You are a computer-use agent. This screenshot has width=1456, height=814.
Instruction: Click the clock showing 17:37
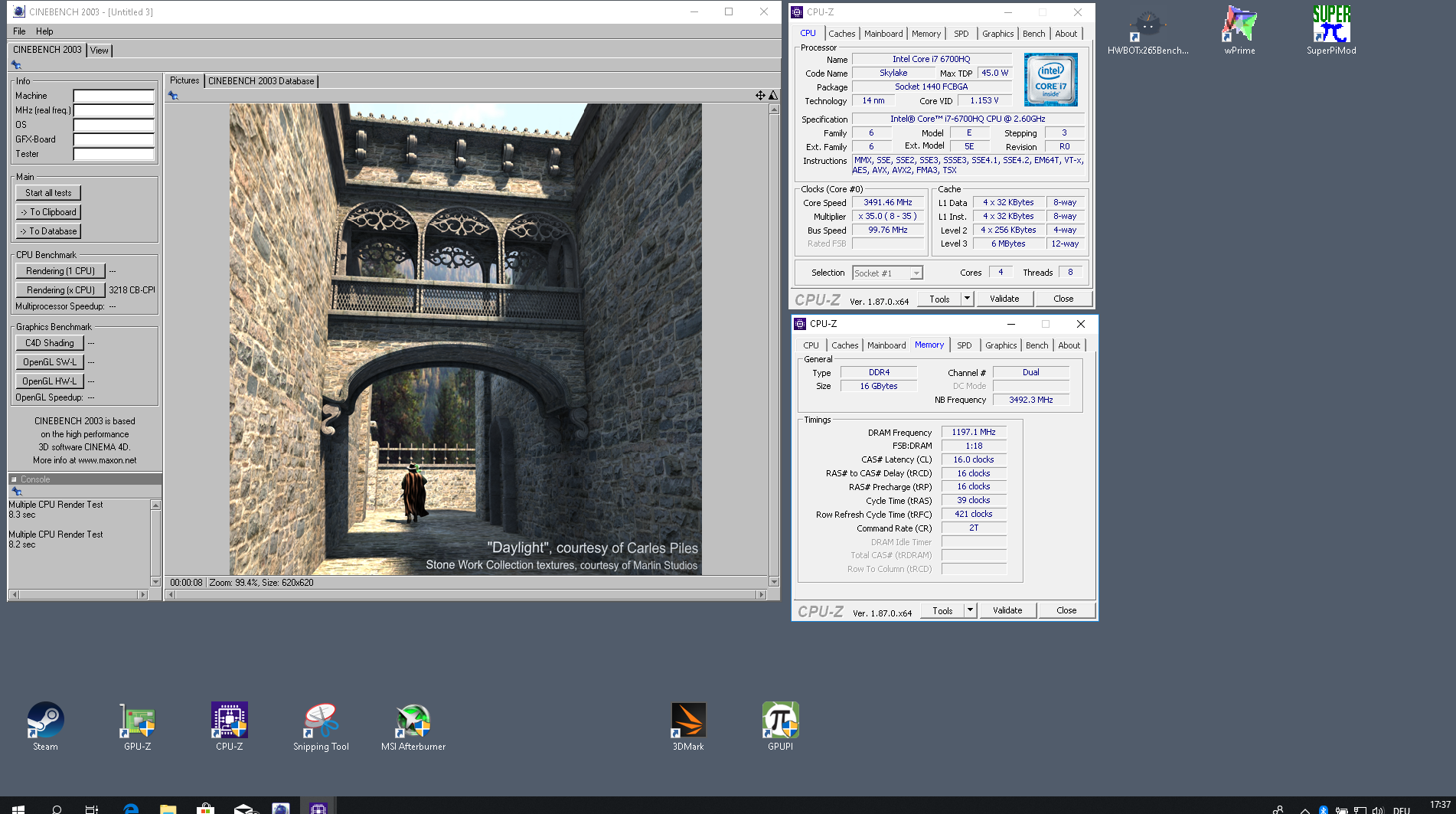click(1440, 805)
